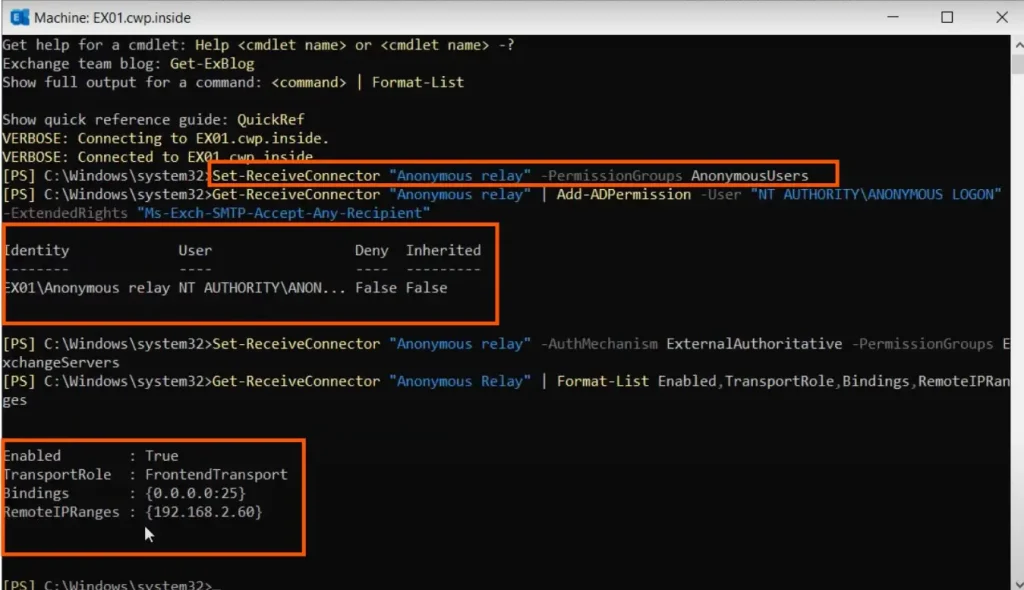Maximize the Exchange shell window
Viewport: 1024px width, 590px height.
(947, 17)
